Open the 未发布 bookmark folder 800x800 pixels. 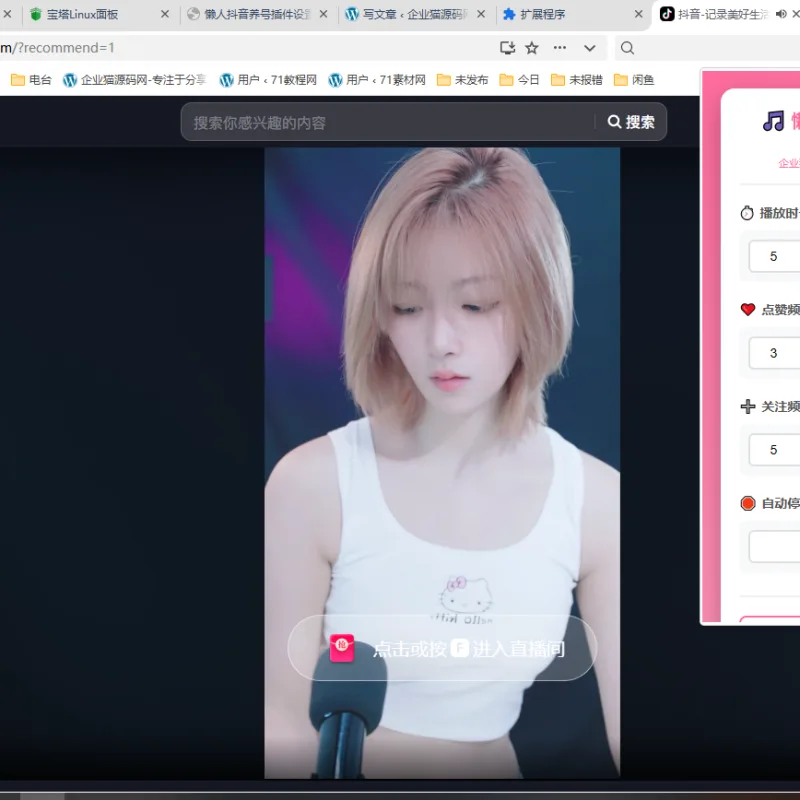click(x=463, y=80)
